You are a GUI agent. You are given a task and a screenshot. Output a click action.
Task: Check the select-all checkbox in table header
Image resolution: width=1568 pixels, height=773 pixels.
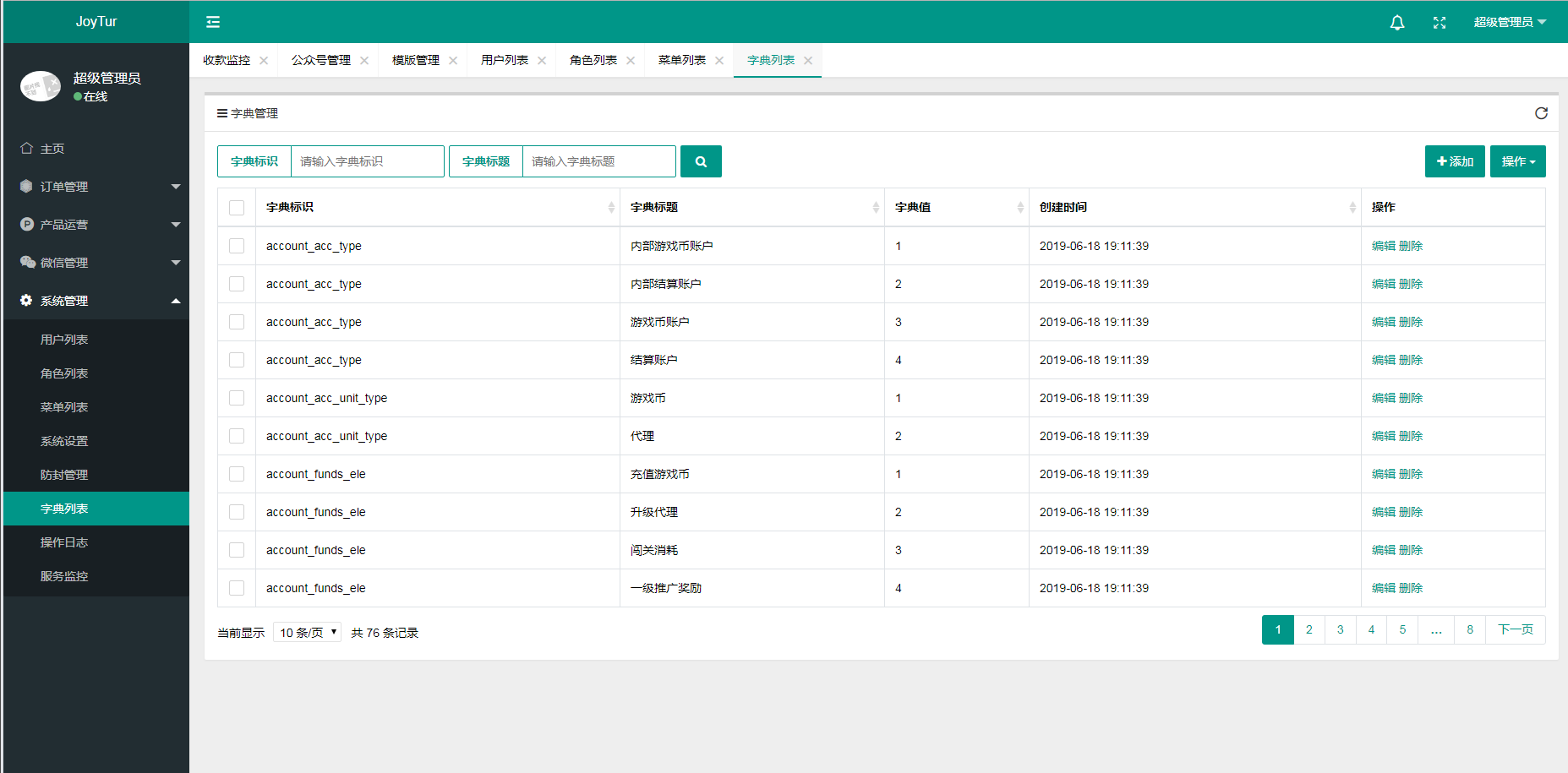coord(237,208)
